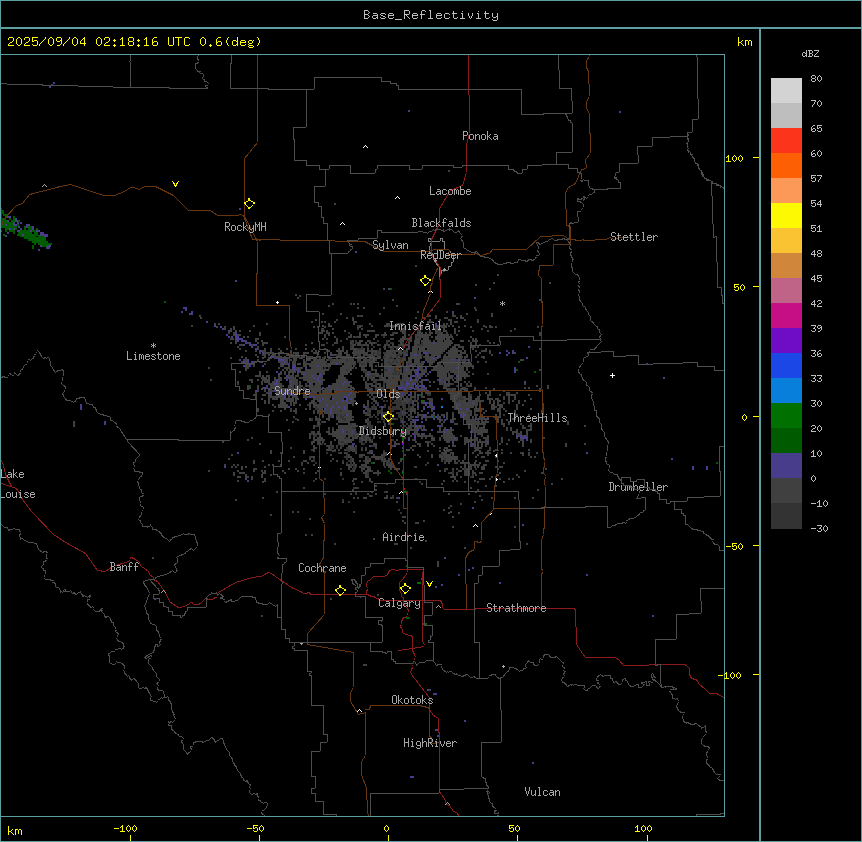This screenshot has width=862, height=842.
Task: Click the asterisk marker above Limestone
Action: (153, 346)
